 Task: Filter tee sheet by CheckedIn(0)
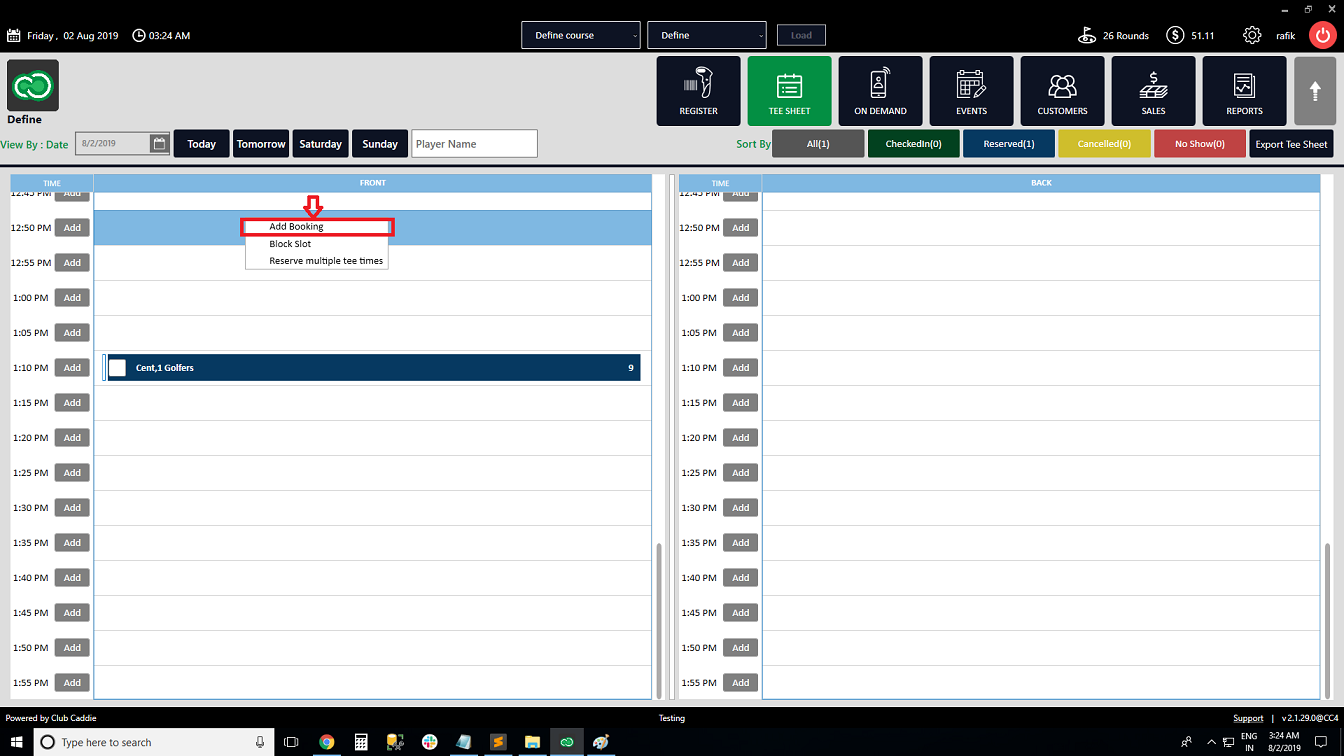tap(913, 144)
